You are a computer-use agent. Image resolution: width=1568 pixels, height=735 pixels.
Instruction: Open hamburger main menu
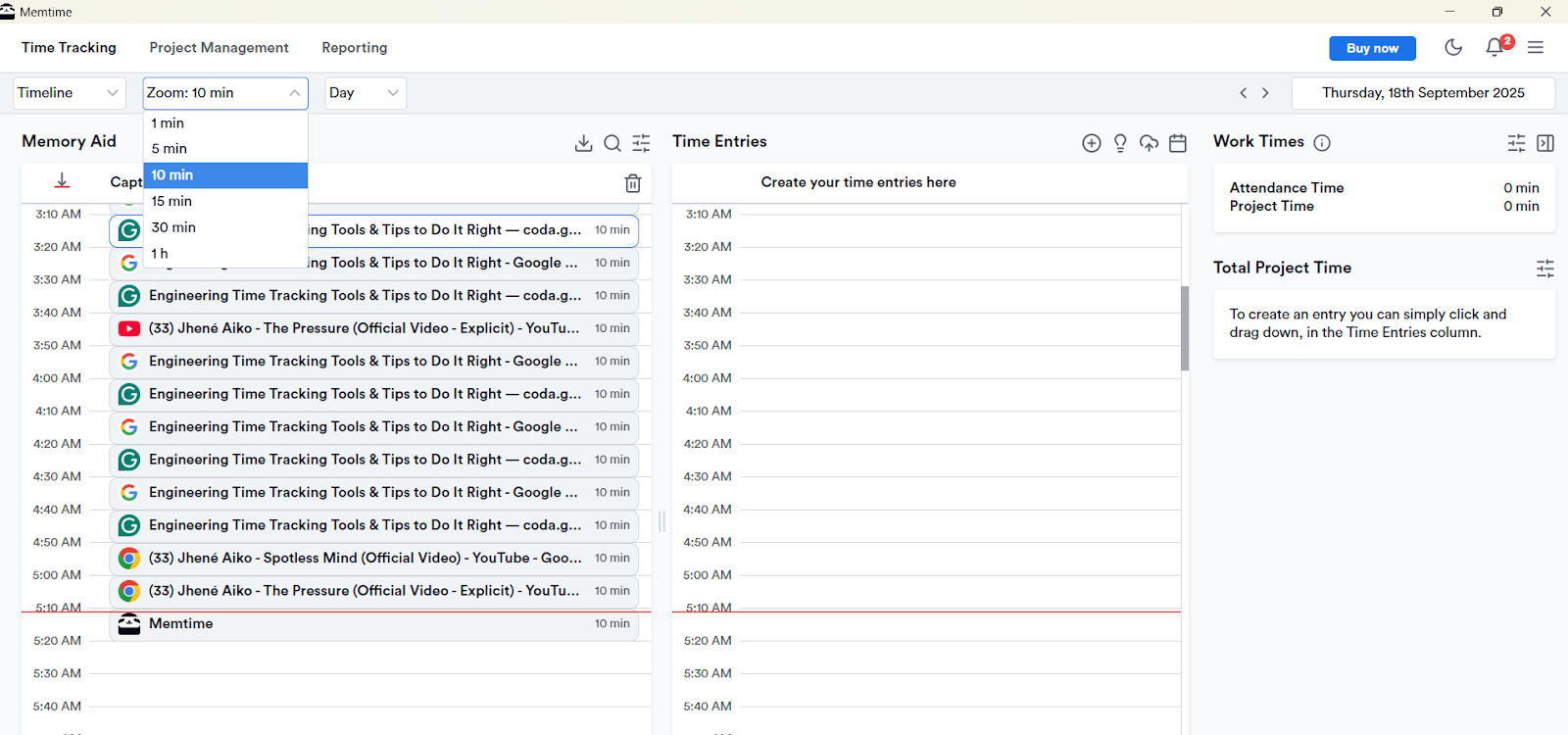[1536, 47]
